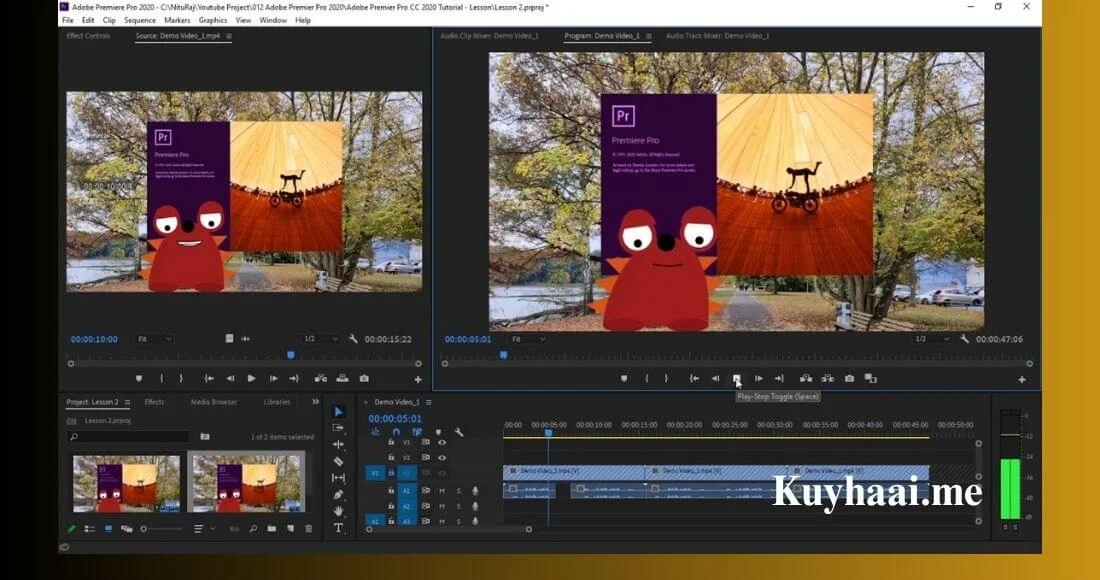Step back one frame in Program monitor
This screenshot has height=580, width=1100.
[x=715, y=379]
